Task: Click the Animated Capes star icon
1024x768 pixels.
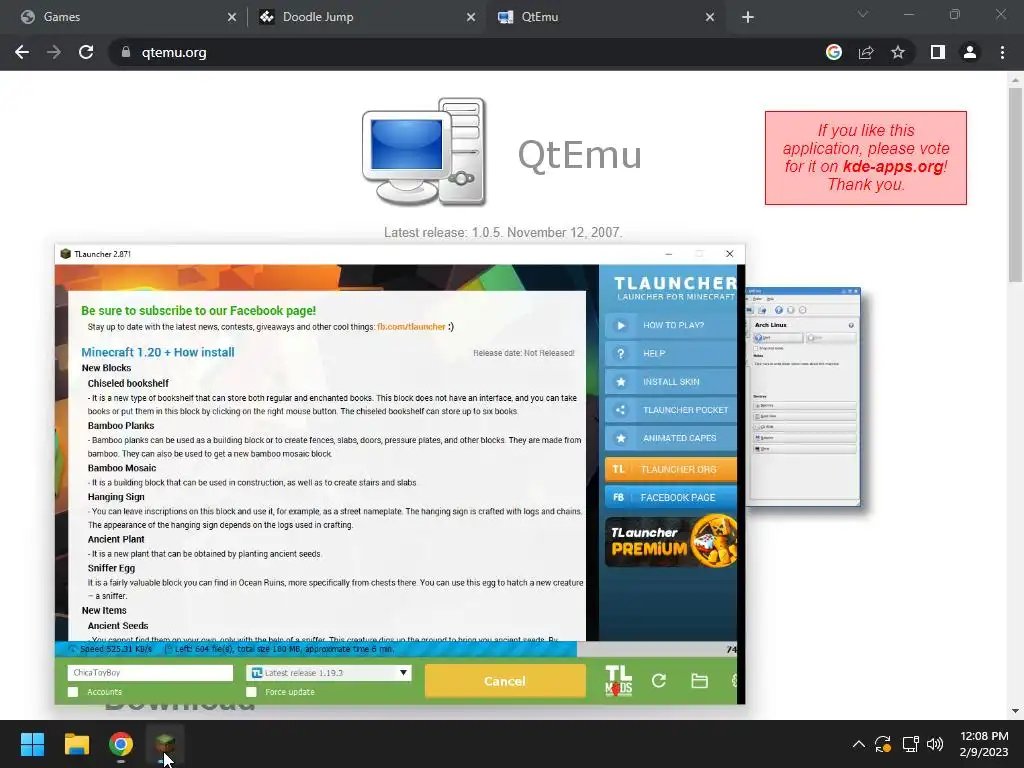Action: 620,438
